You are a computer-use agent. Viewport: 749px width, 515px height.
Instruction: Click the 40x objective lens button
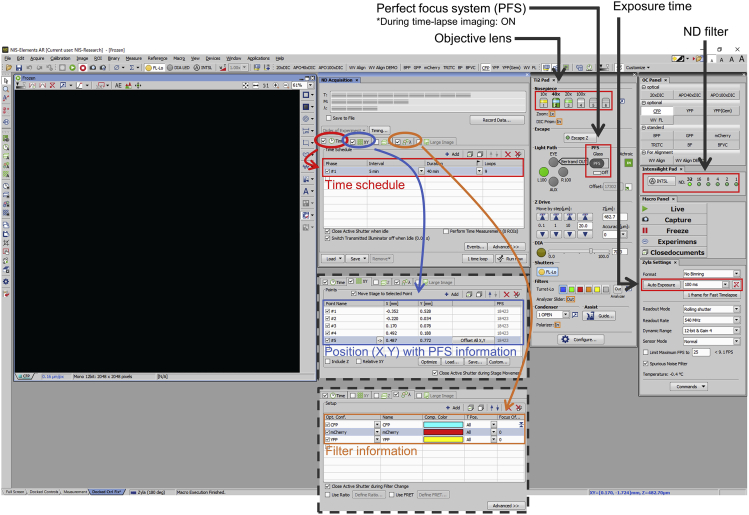pos(555,99)
